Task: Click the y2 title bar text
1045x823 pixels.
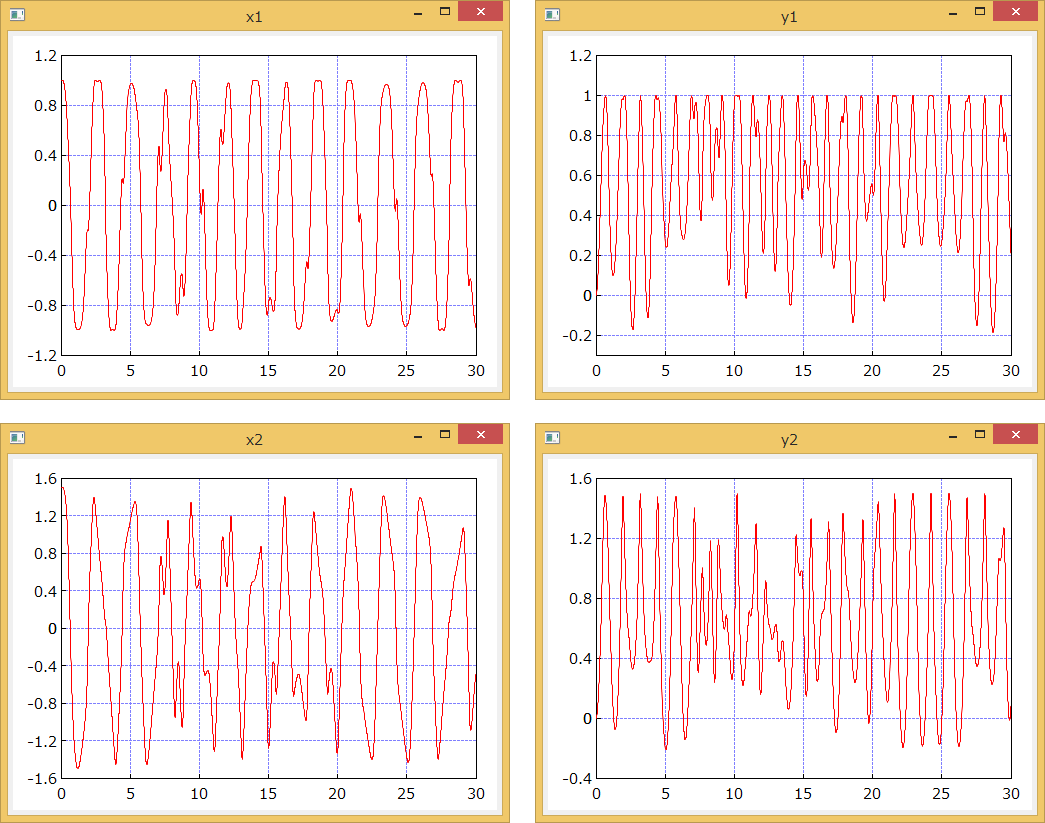Action: (789, 439)
